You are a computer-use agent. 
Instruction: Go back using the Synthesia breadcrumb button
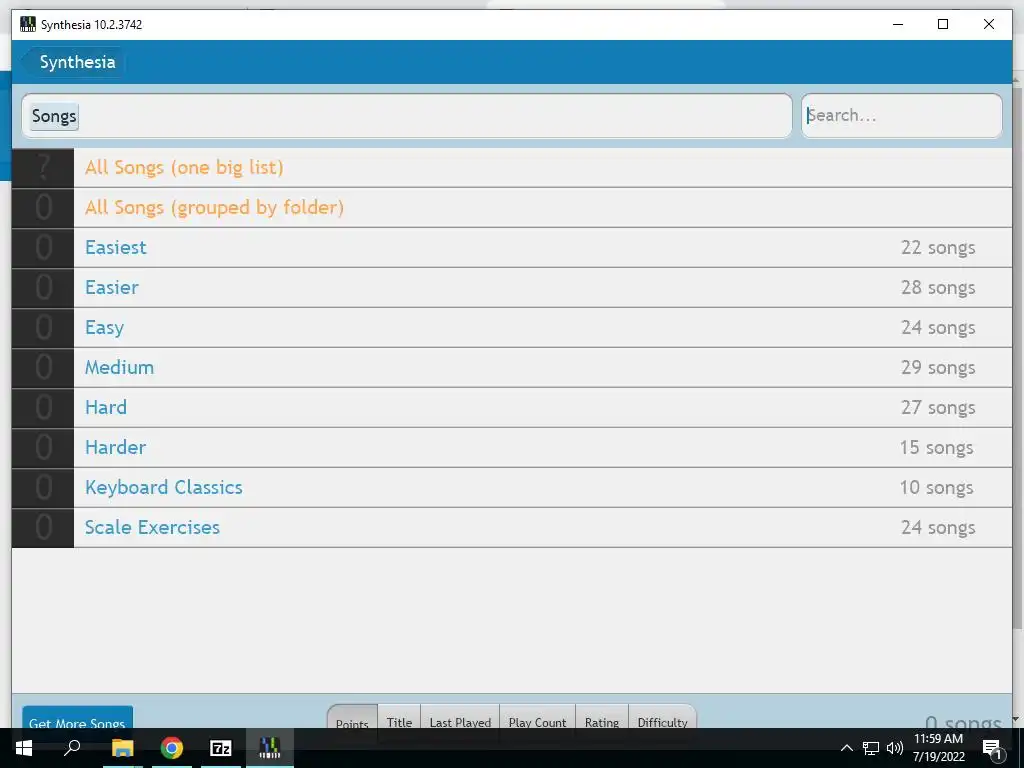(73, 62)
